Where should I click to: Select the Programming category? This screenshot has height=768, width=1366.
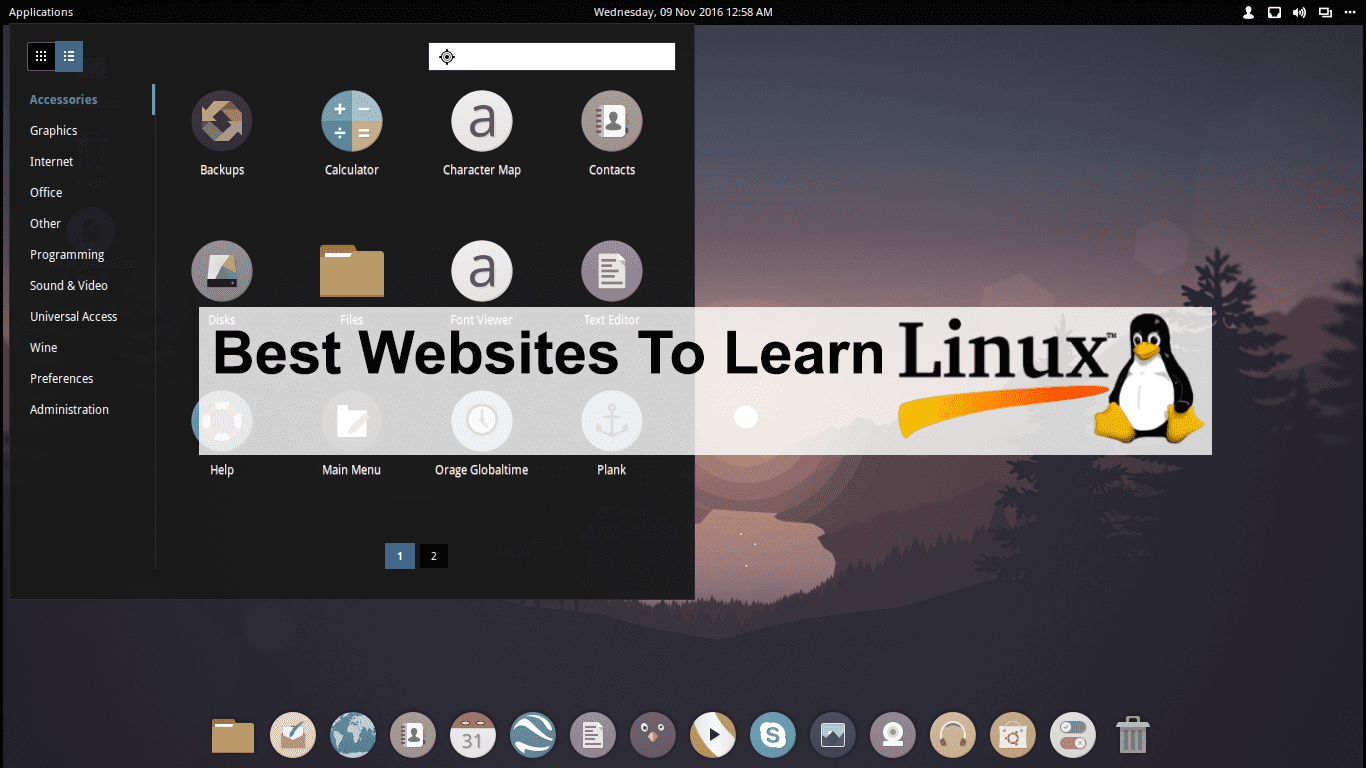[x=67, y=255]
